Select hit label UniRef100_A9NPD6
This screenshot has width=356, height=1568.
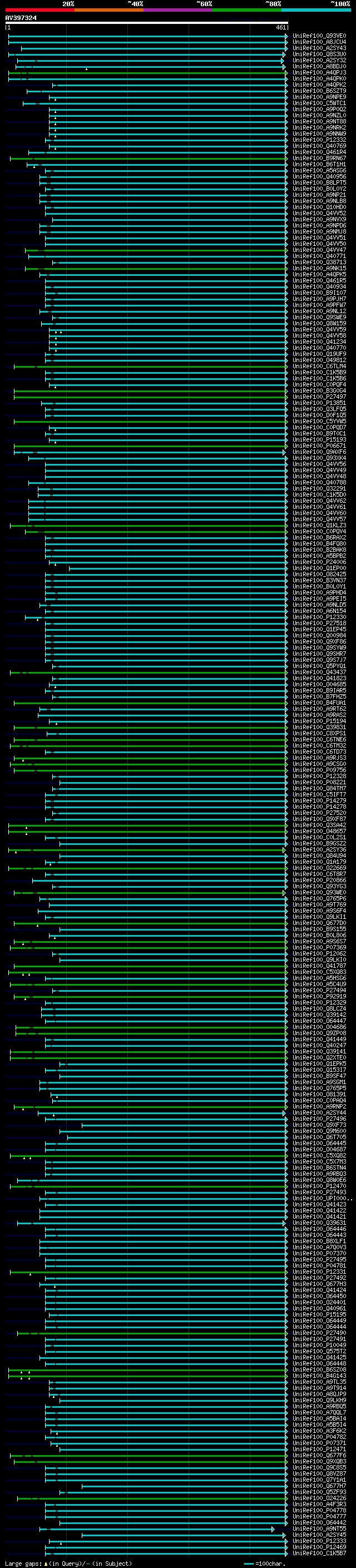(x=319, y=225)
